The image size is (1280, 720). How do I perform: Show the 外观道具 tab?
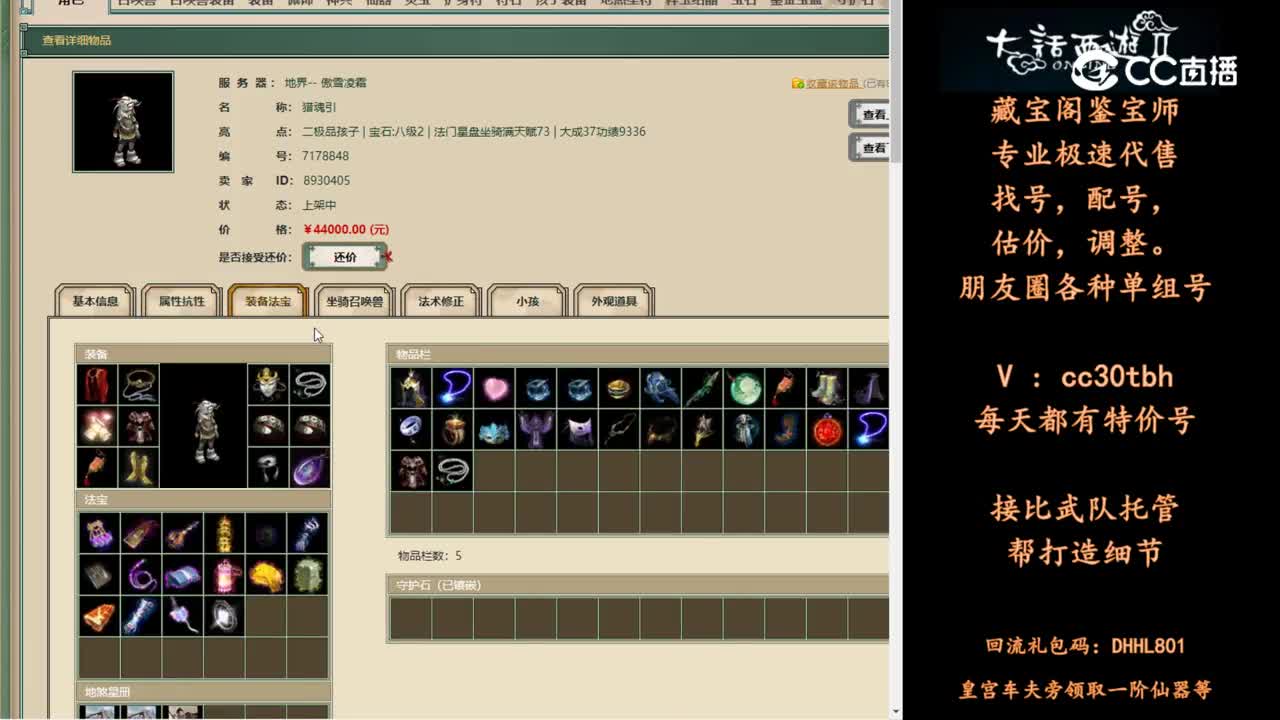(613, 301)
